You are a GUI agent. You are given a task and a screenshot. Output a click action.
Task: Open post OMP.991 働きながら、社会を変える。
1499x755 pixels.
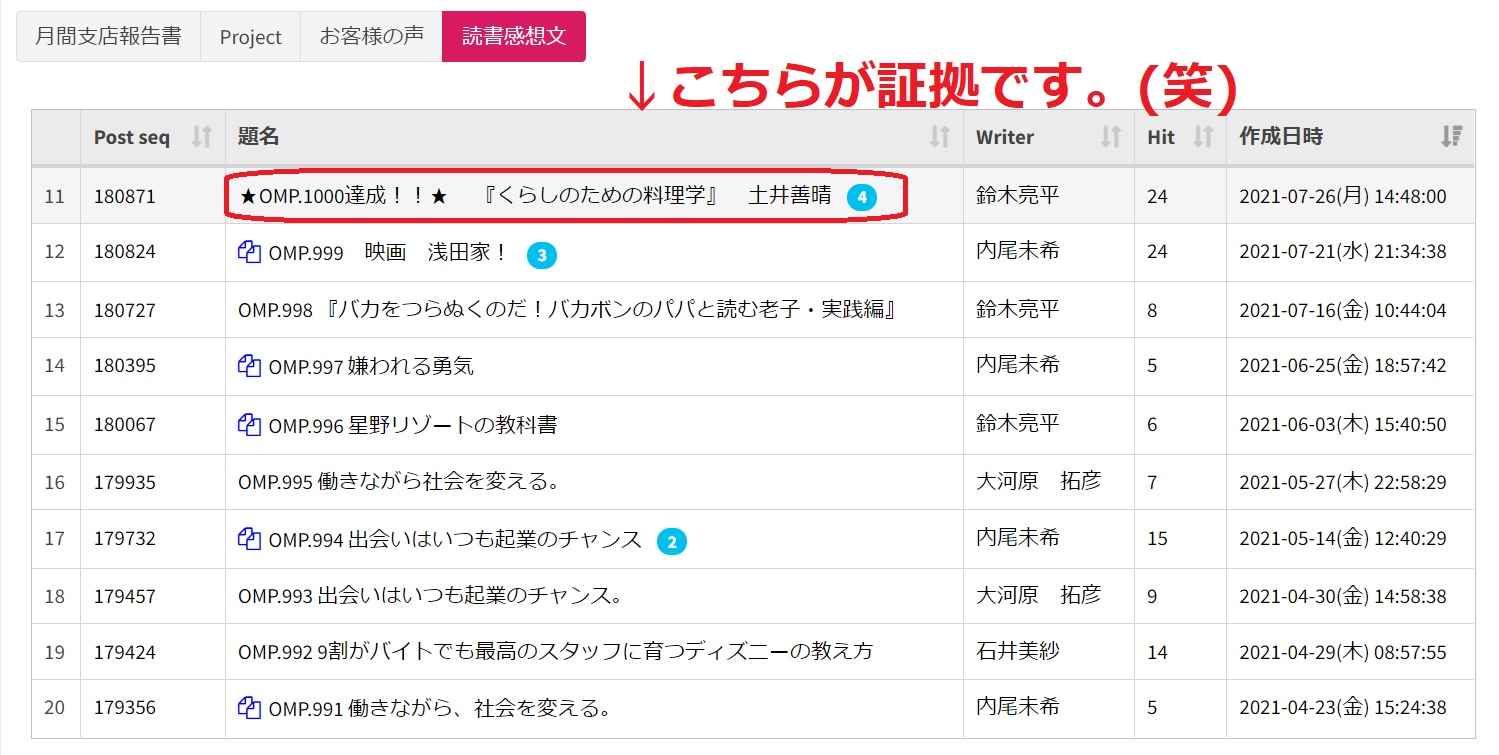coord(440,709)
